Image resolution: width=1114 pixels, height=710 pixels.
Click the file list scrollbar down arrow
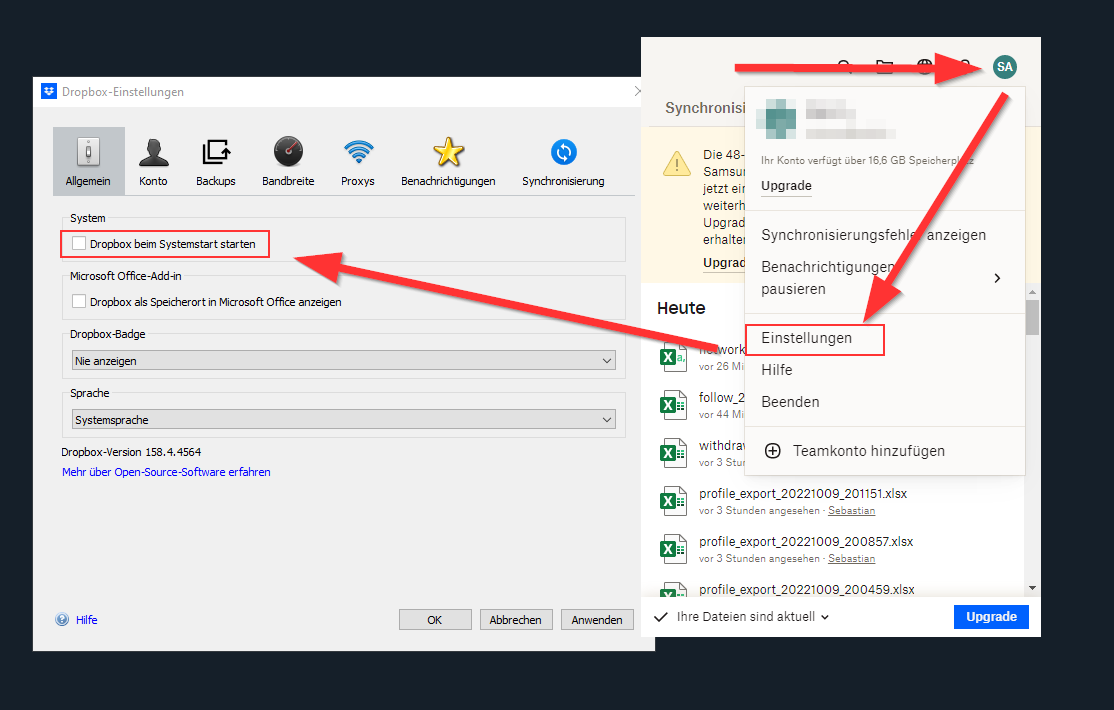click(1032, 588)
